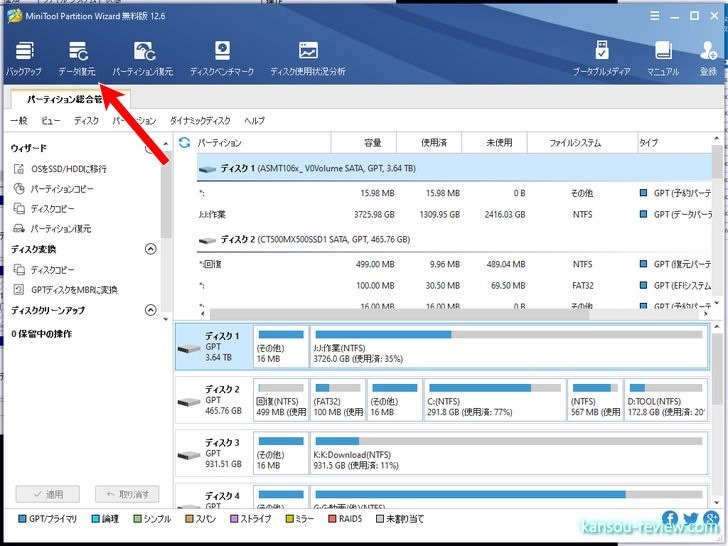
Task: Click the 適用 (Apply) button
Action: [48, 494]
